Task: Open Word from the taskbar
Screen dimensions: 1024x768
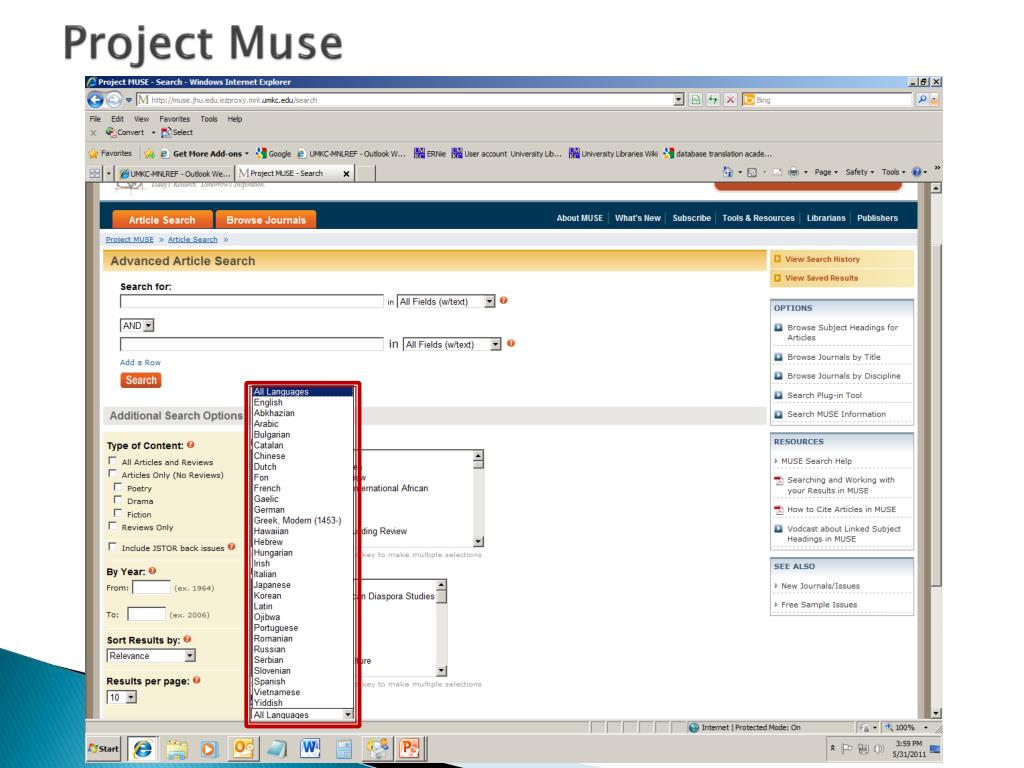Action: pyautogui.click(x=310, y=748)
